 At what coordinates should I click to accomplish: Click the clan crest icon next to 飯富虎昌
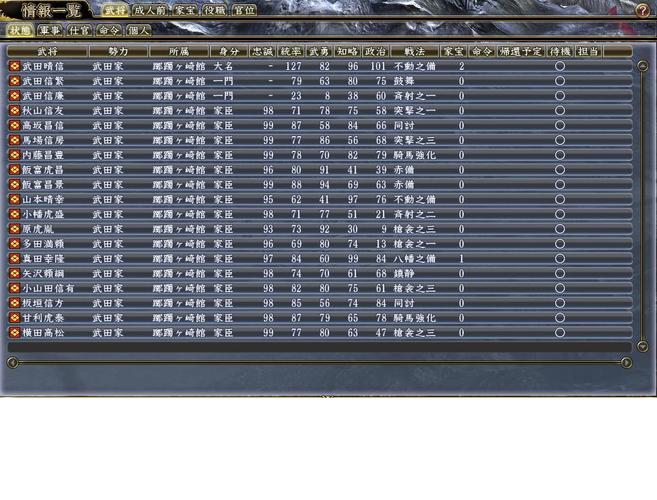(x=14, y=170)
